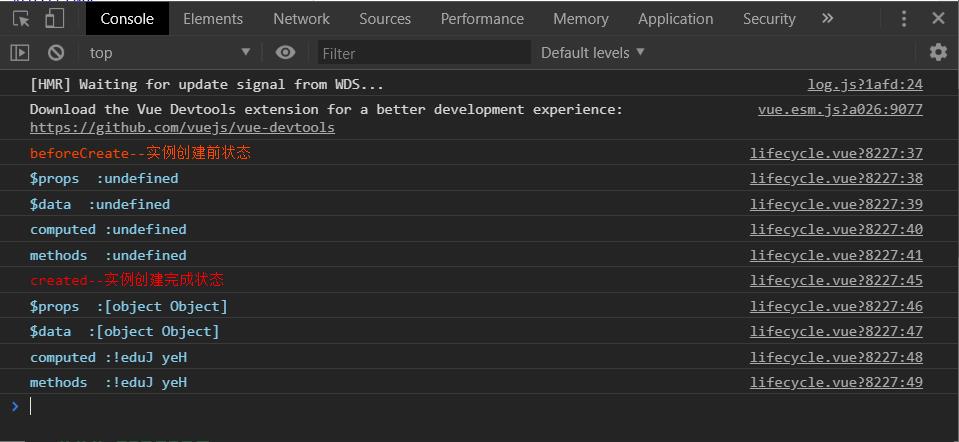Select the Performance tab
The height and width of the screenshot is (442, 959).
point(482,18)
